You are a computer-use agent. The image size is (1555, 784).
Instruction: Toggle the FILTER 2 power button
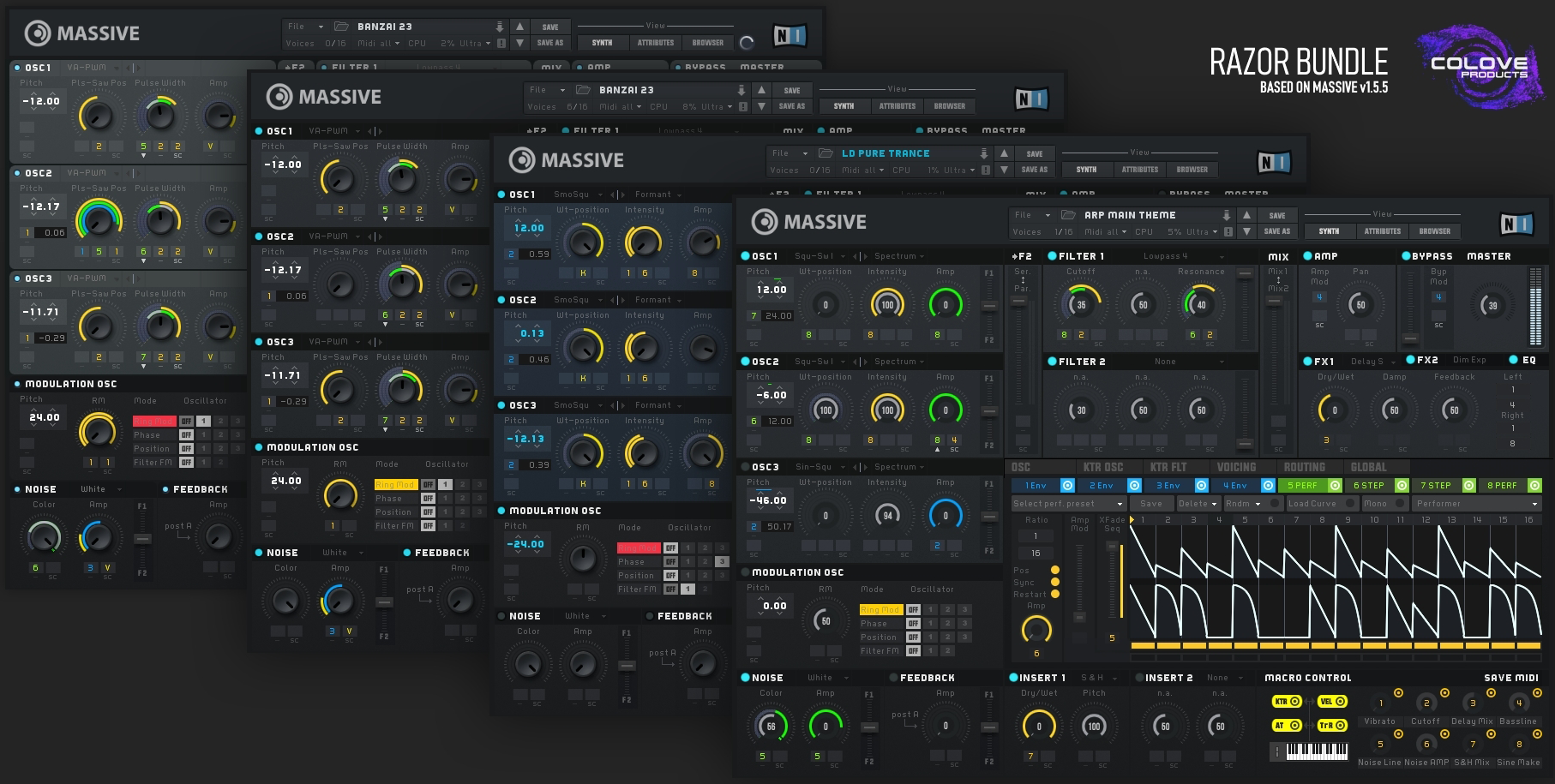(x=1052, y=362)
